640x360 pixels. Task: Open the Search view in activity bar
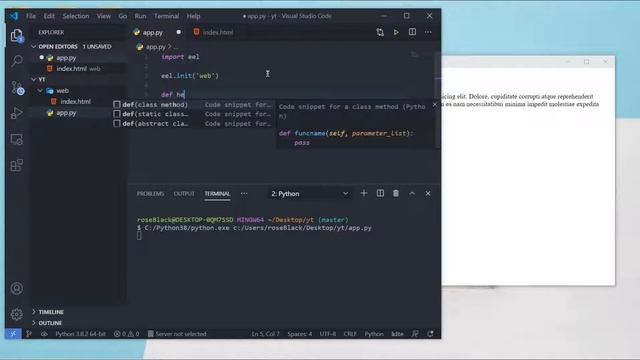click(17, 61)
